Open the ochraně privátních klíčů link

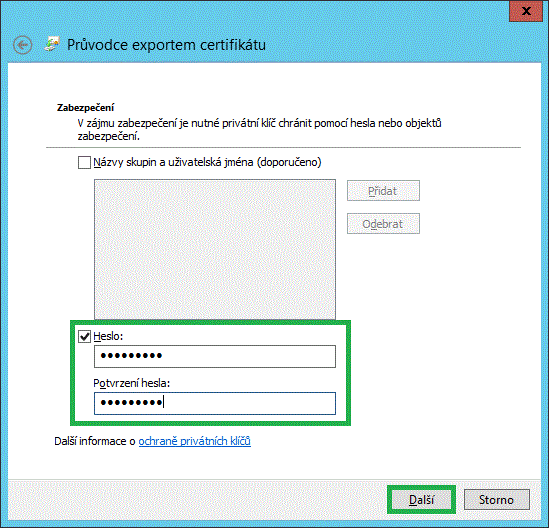195,441
